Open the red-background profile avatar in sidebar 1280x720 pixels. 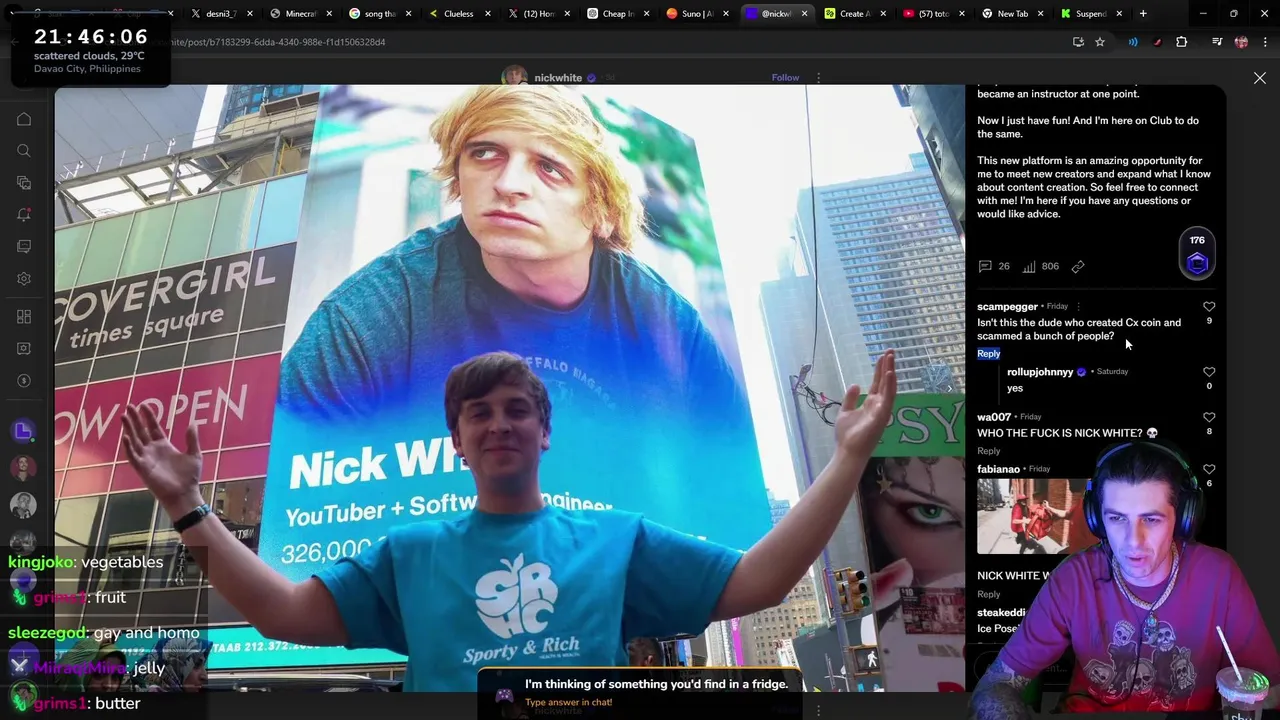tap(23, 468)
